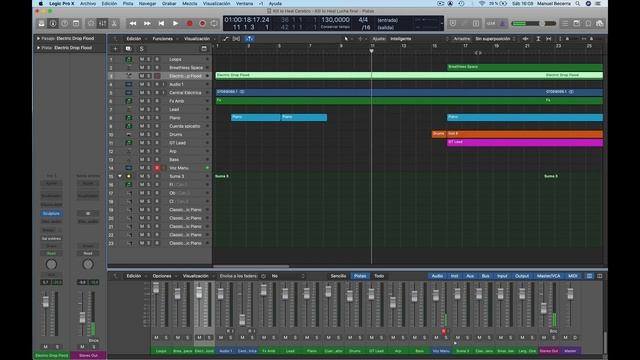Open Edición menu in tracks area
This screenshot has height=360, width=640.
133,39
